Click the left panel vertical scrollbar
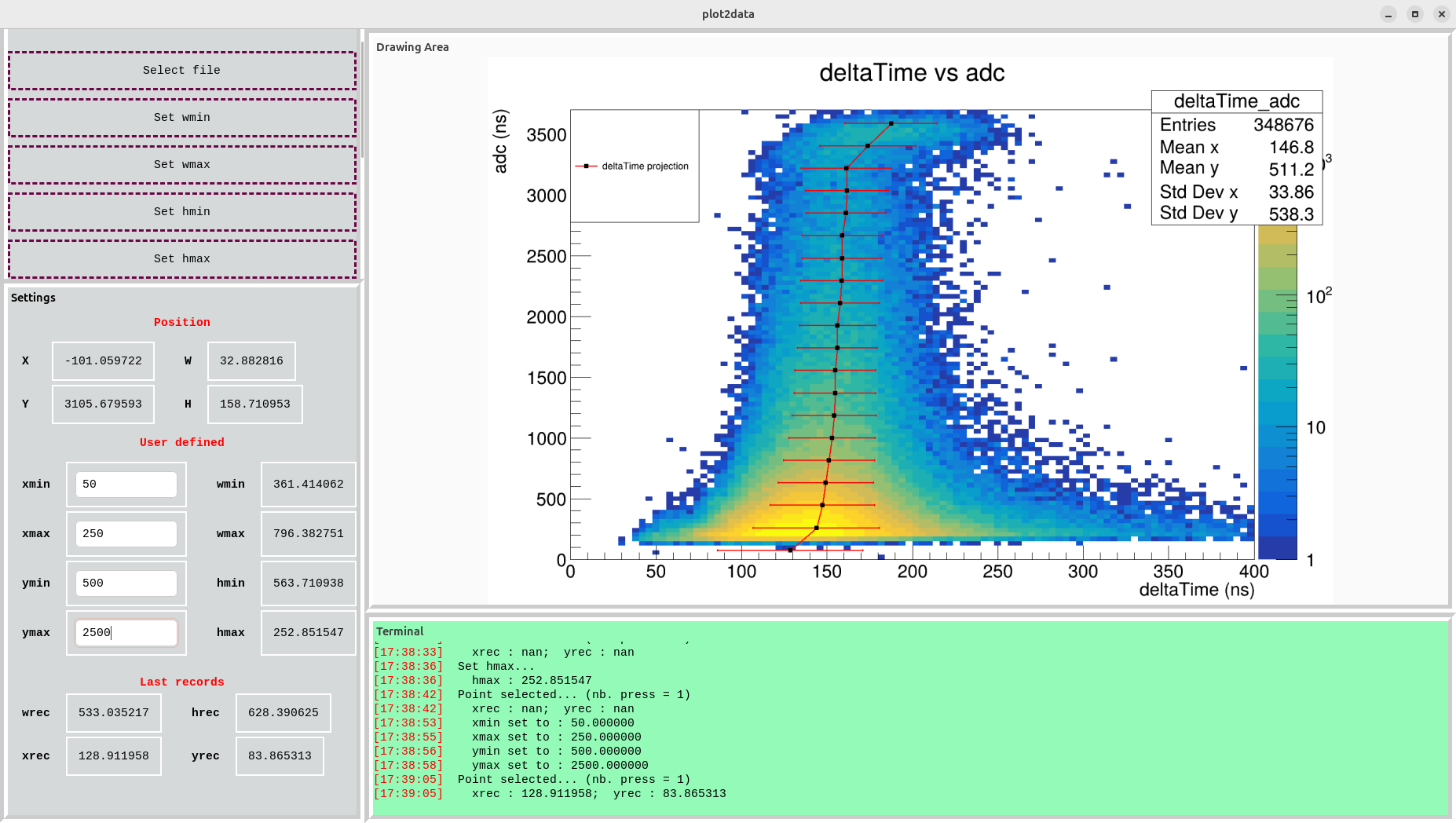The height and width of the screenshot is (823, 1456). tap(362, 98)
